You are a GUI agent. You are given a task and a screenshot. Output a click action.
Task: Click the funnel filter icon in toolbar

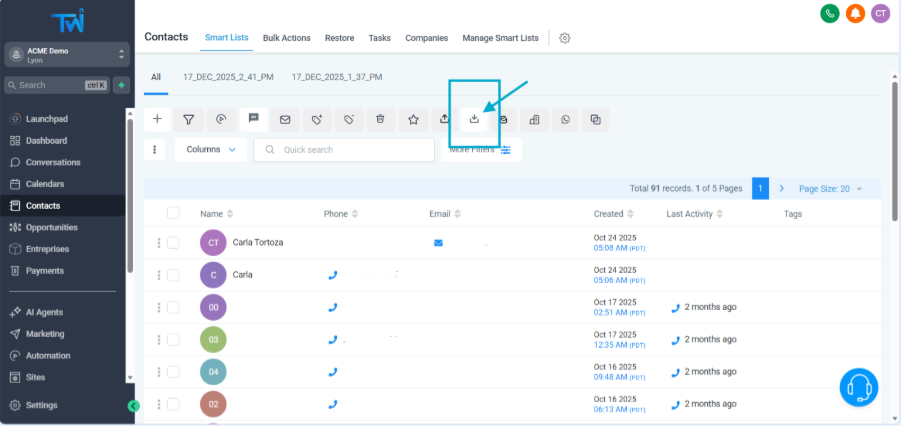click(188, 119)
